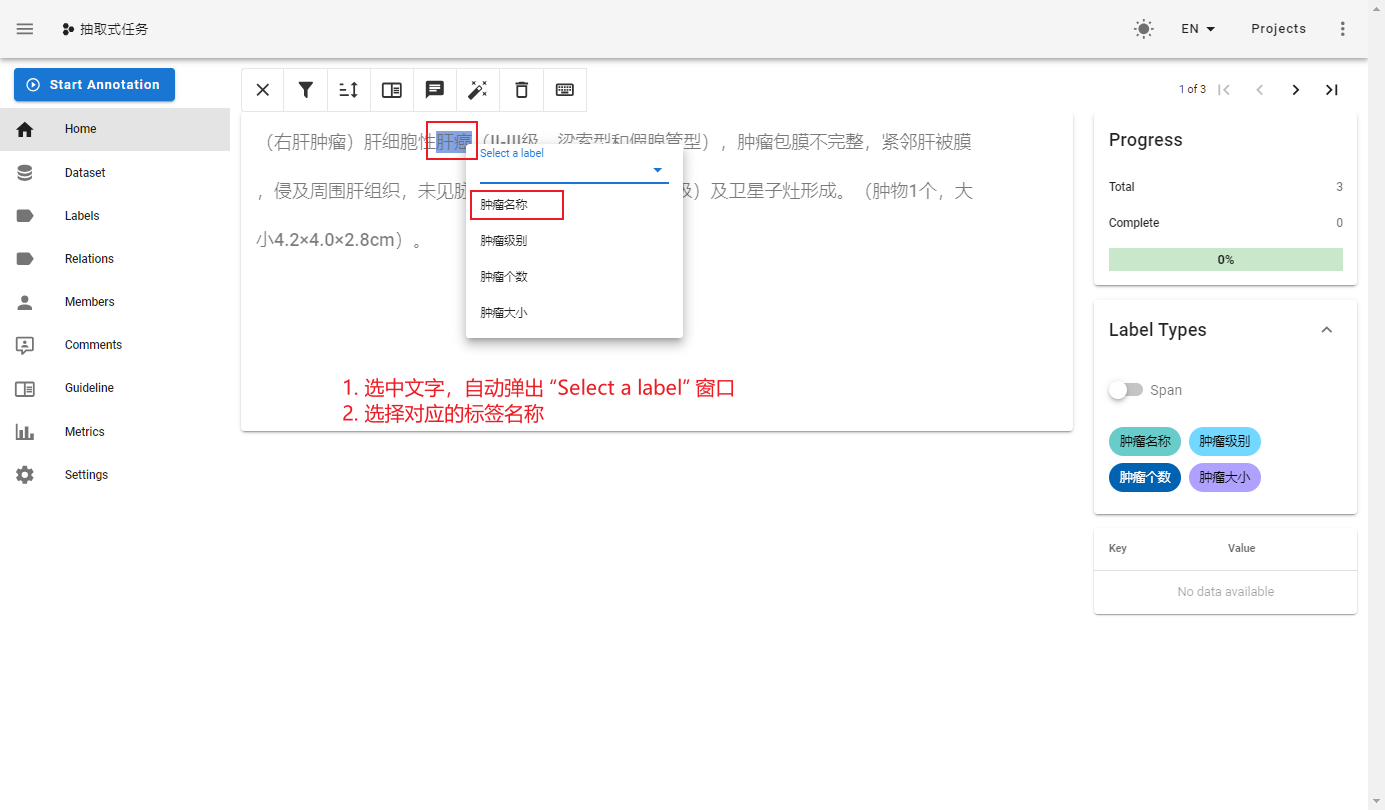Toggle the light/dark theme sun icon

coord(1144,29)
